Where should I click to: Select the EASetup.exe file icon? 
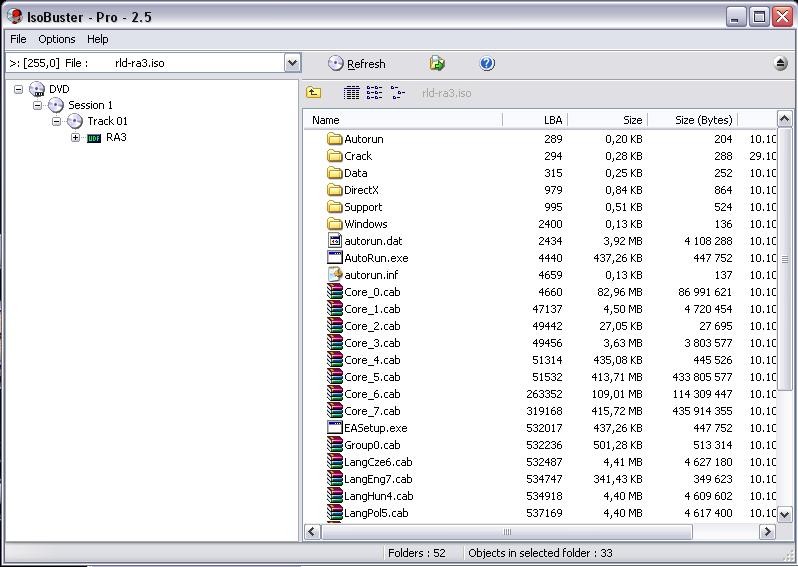(334, 428)
